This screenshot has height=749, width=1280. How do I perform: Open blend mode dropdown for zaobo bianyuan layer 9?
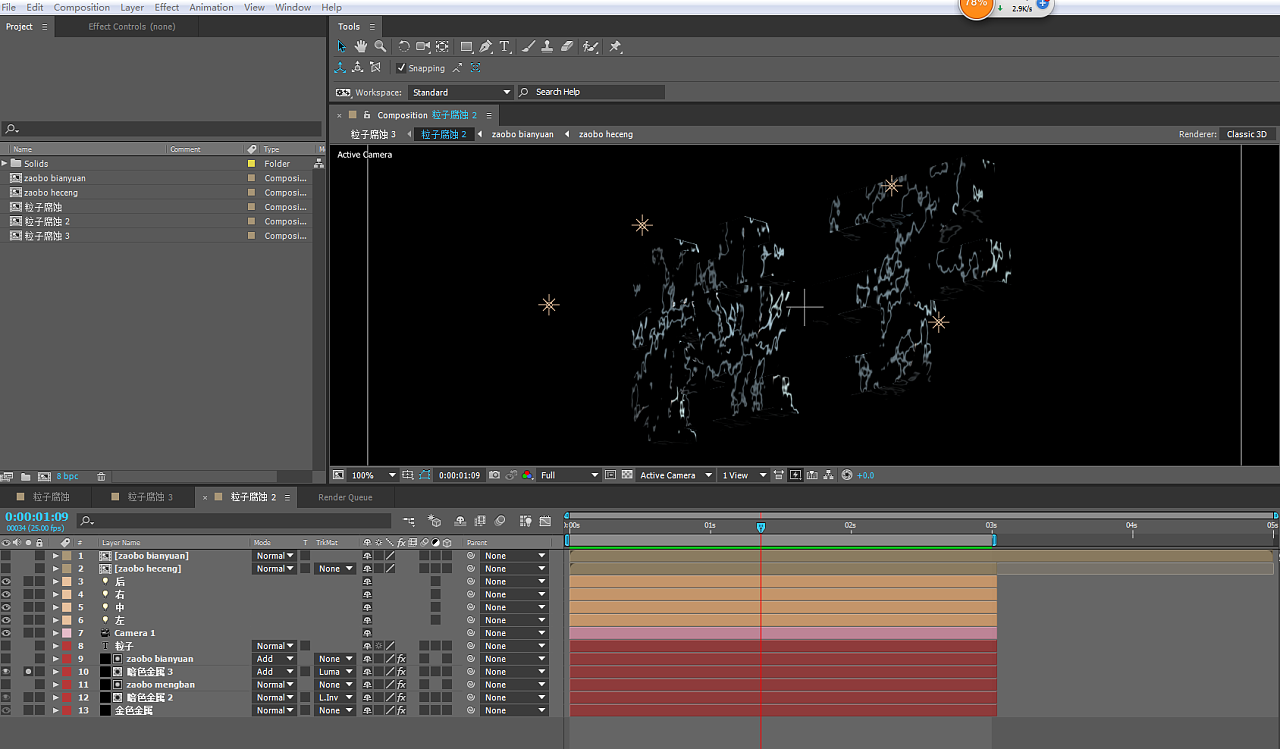click(x=275, y=659)
